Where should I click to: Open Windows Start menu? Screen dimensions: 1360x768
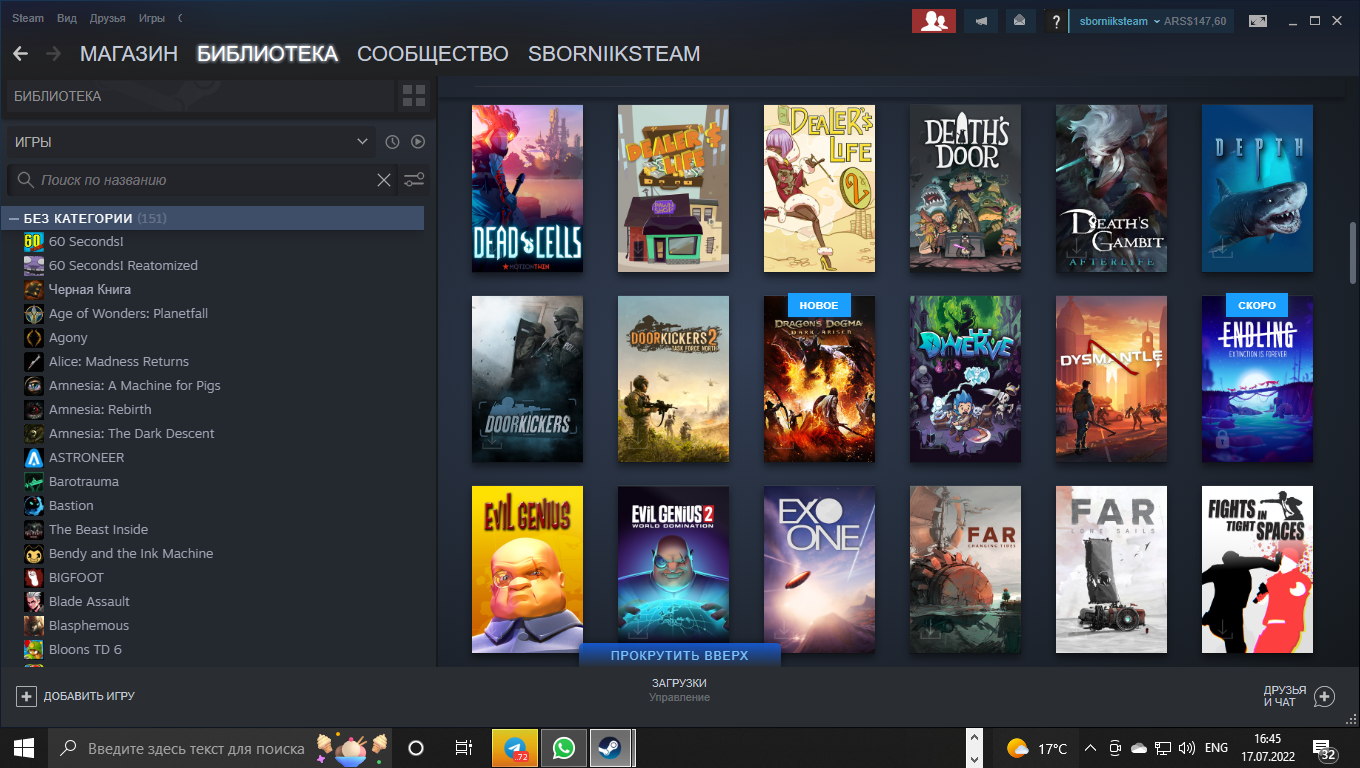click(x=24, y=747)
